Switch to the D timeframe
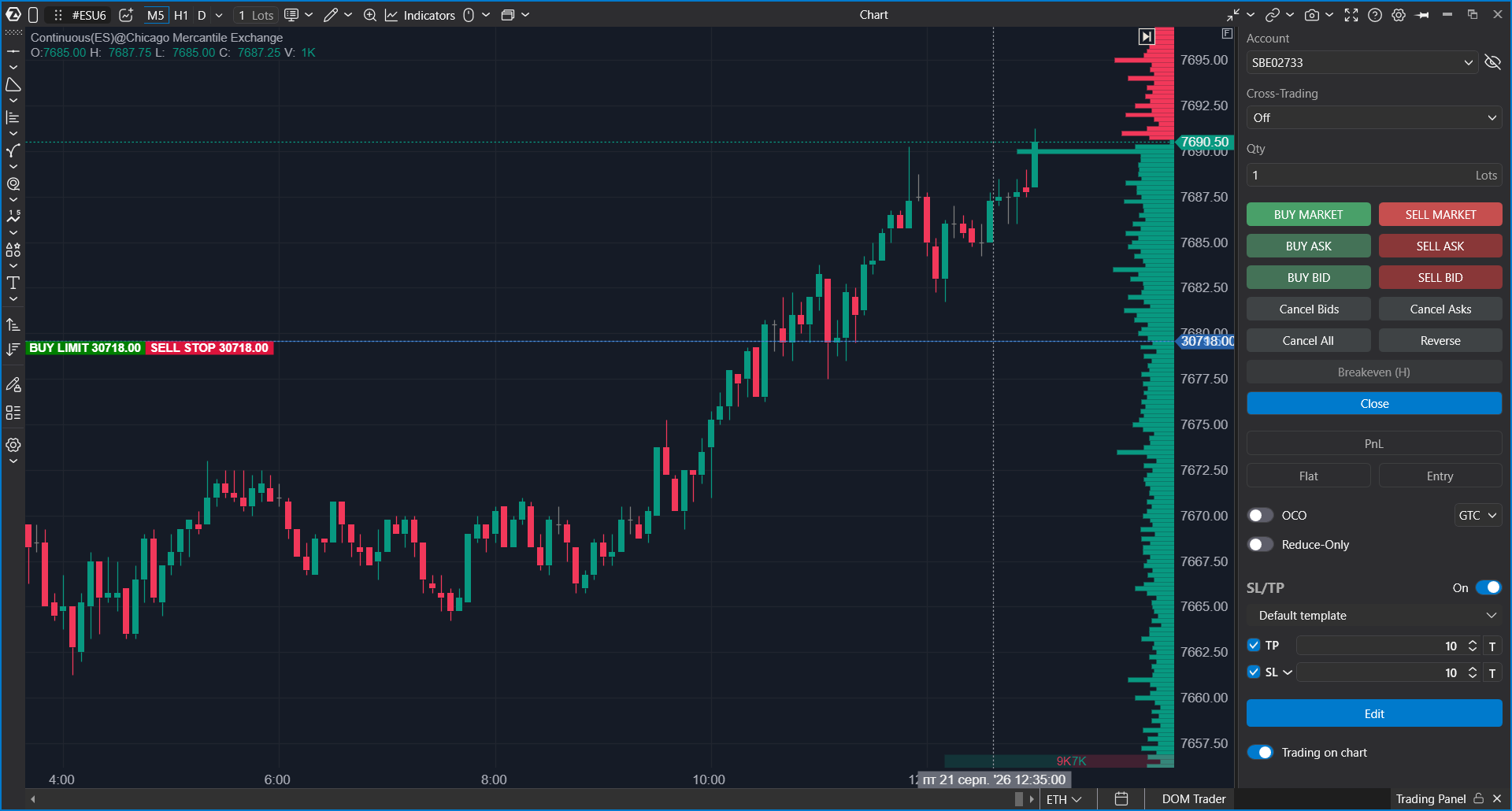The image size is (1512, 811). click(202, 15)
